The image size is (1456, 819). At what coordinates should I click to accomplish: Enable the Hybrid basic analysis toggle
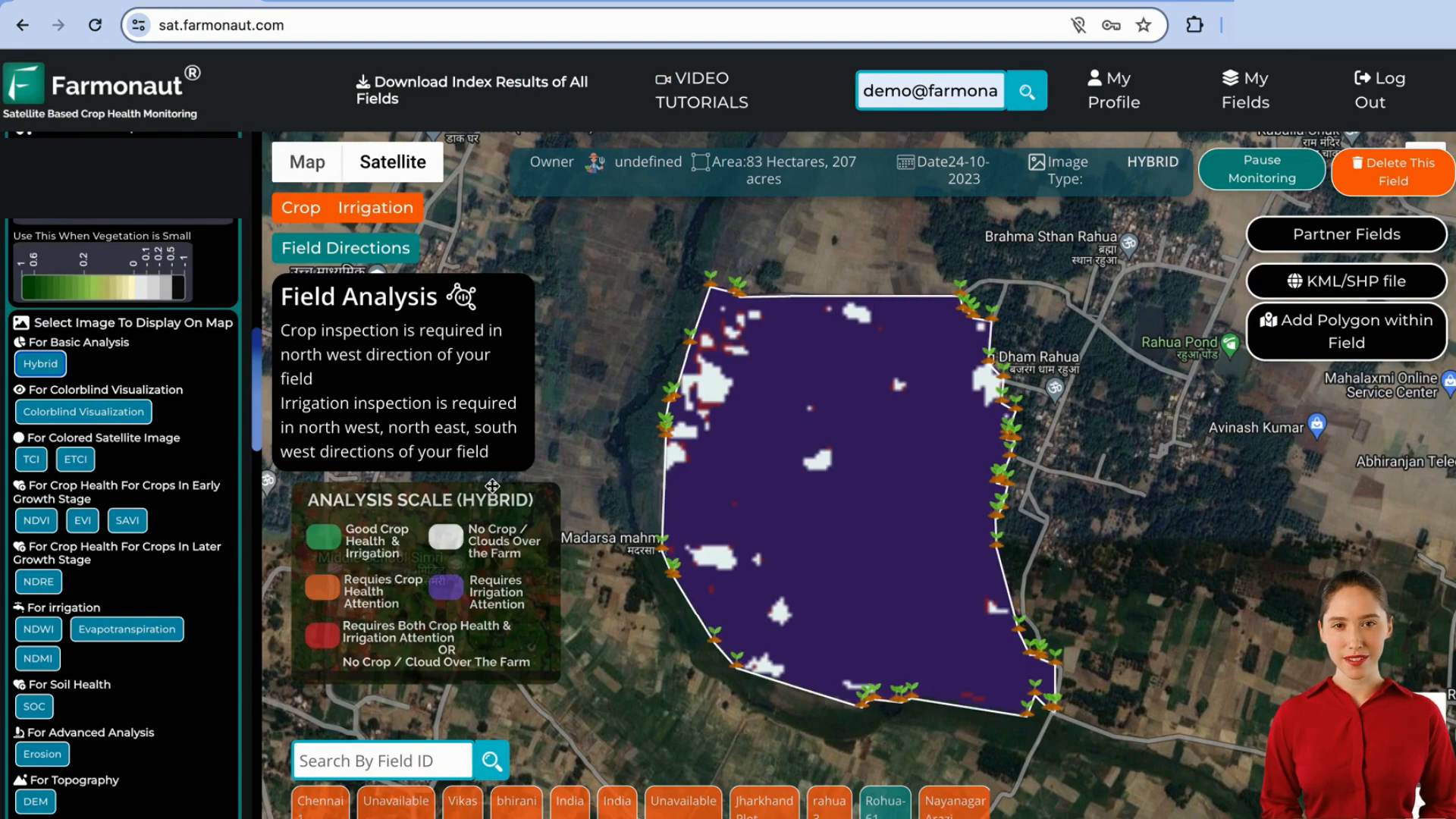40,364
